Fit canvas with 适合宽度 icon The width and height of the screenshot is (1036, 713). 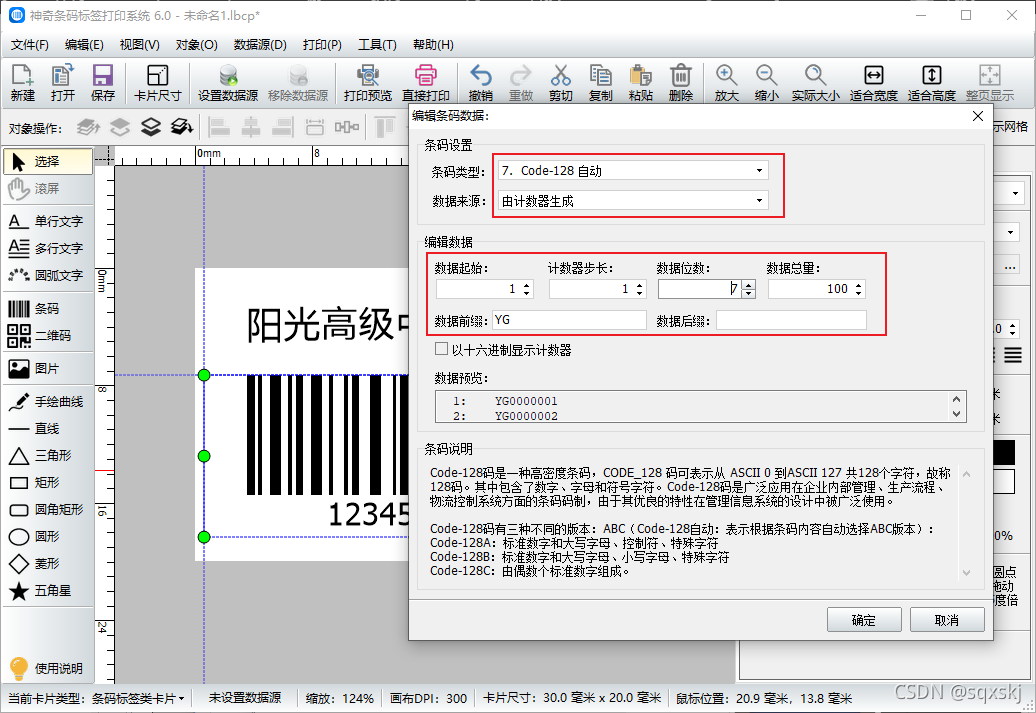tap(873, 83)
